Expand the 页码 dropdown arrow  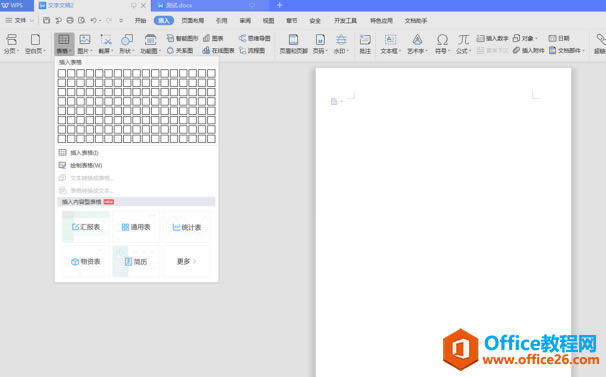pyautogui.click(x=327, y=51)
